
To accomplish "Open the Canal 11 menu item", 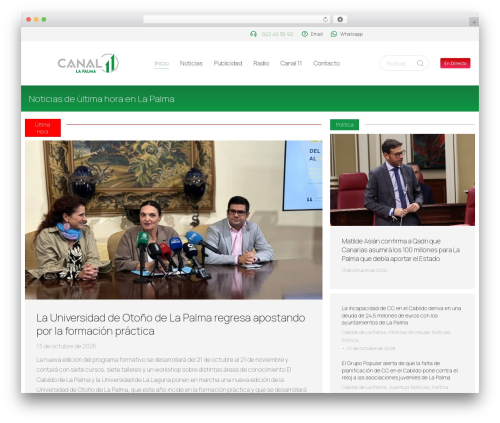I will coord(291,63).
